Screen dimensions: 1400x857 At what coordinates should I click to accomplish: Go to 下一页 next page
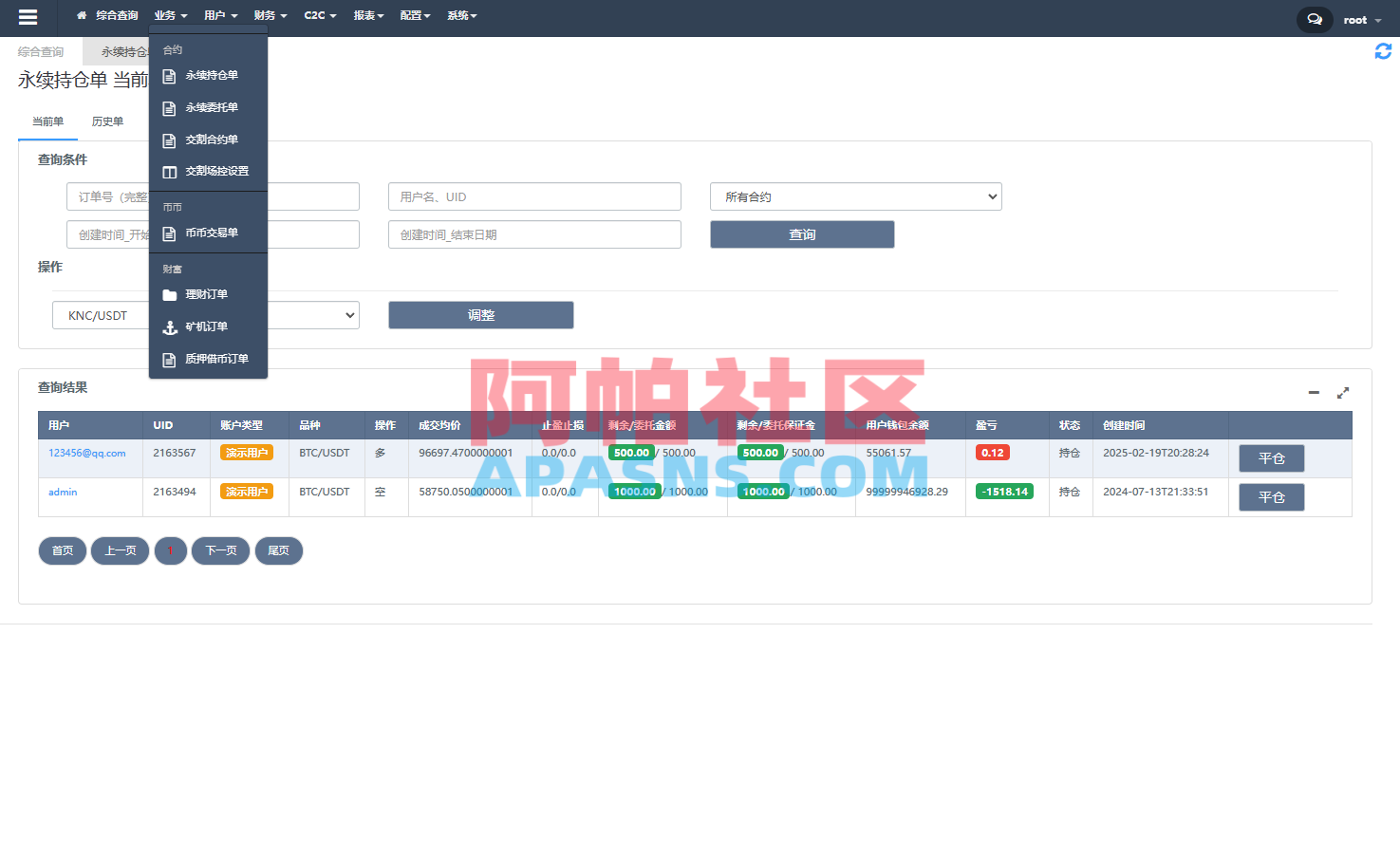click(x=221, y=550)
